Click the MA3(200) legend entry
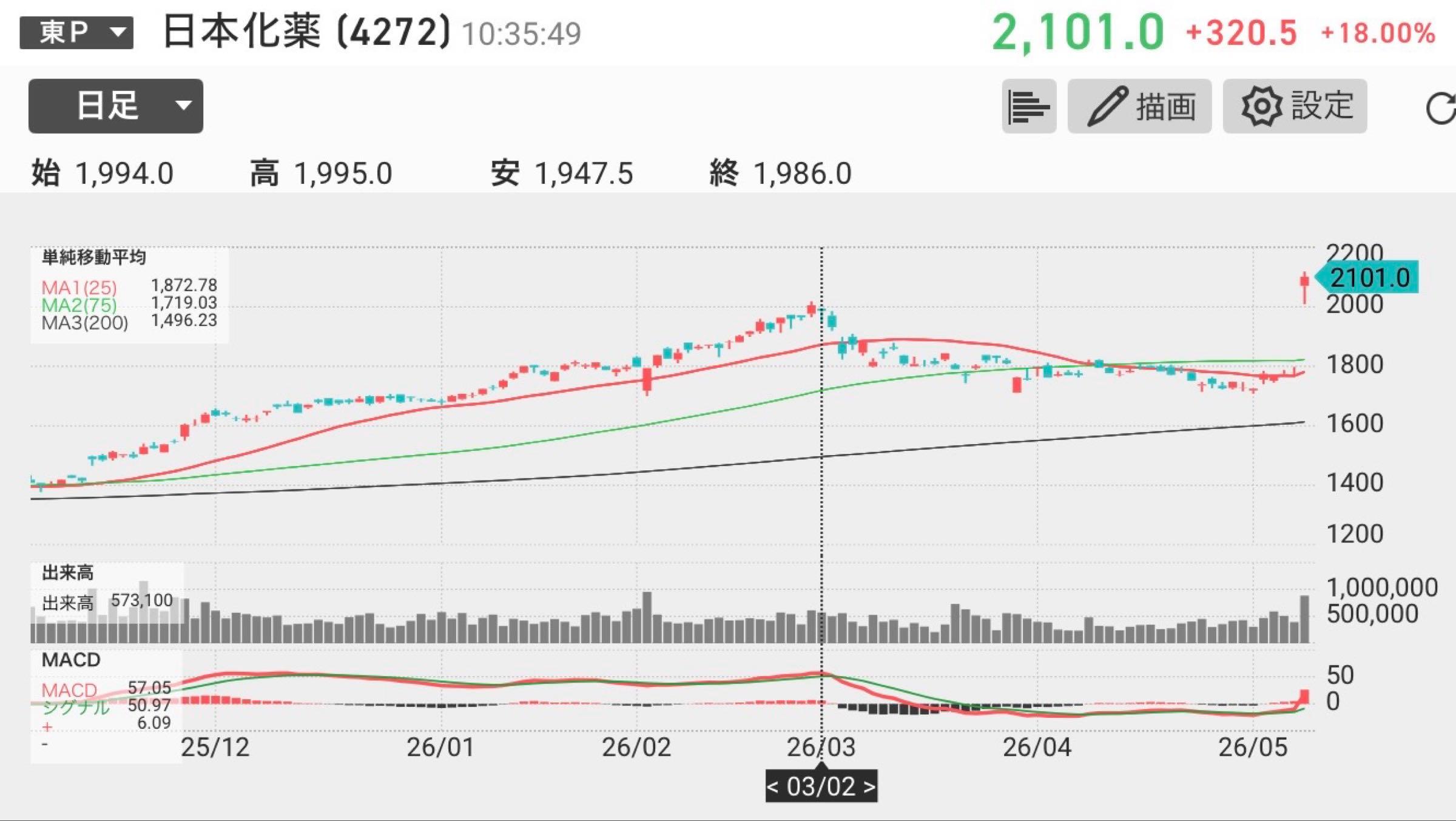The height and width of the screenshot is (821, 1456). pyautogui.click(x=85, y=322)
